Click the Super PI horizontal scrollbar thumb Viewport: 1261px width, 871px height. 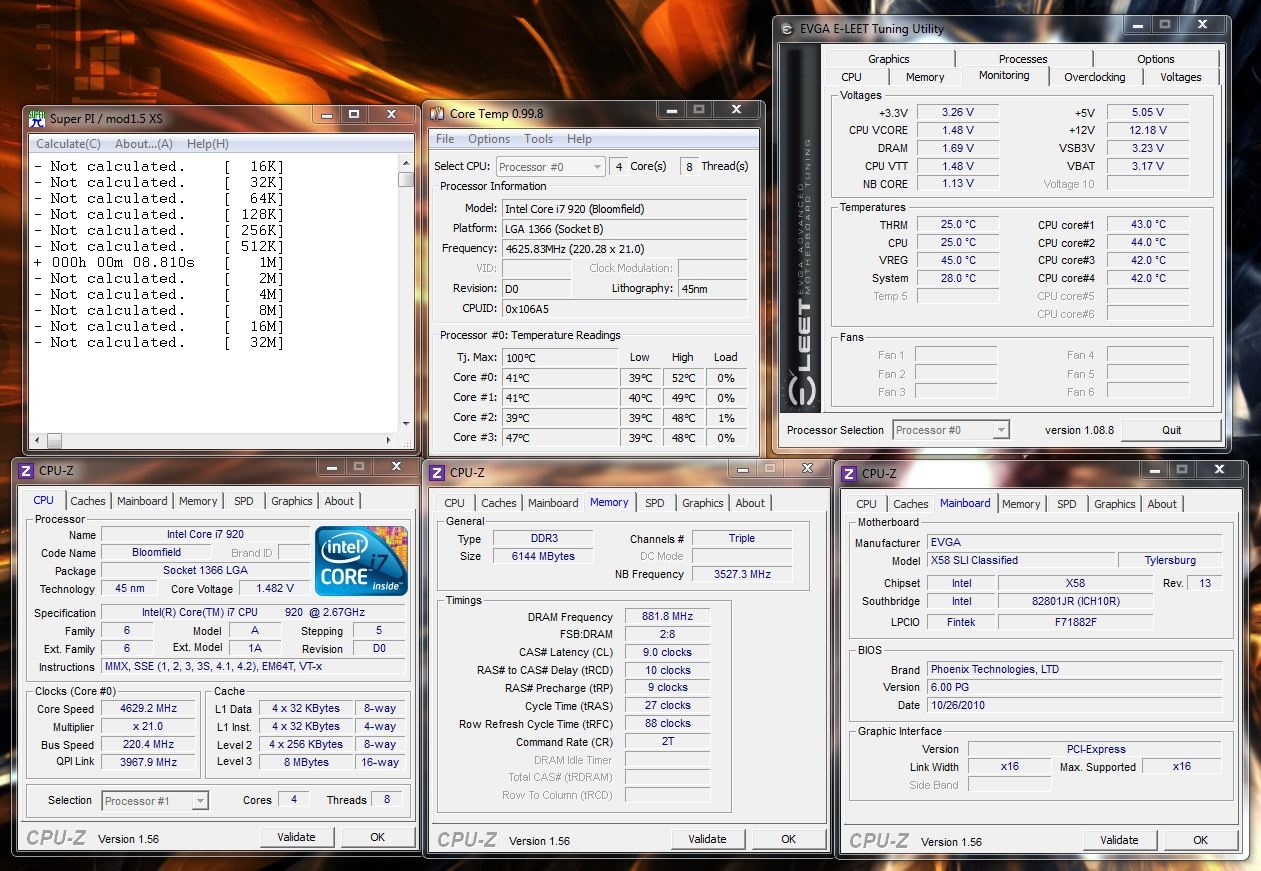[x=54, y=440]
